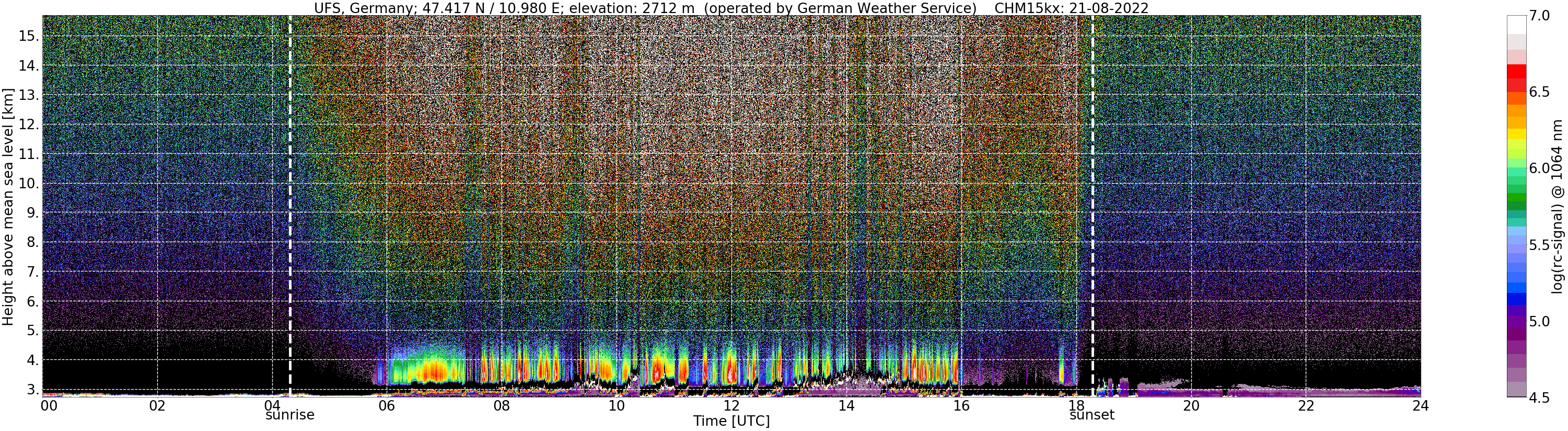Click the dashed sunset marker line
Viewport: 1568px width, 431px height.
point(1093,206)
